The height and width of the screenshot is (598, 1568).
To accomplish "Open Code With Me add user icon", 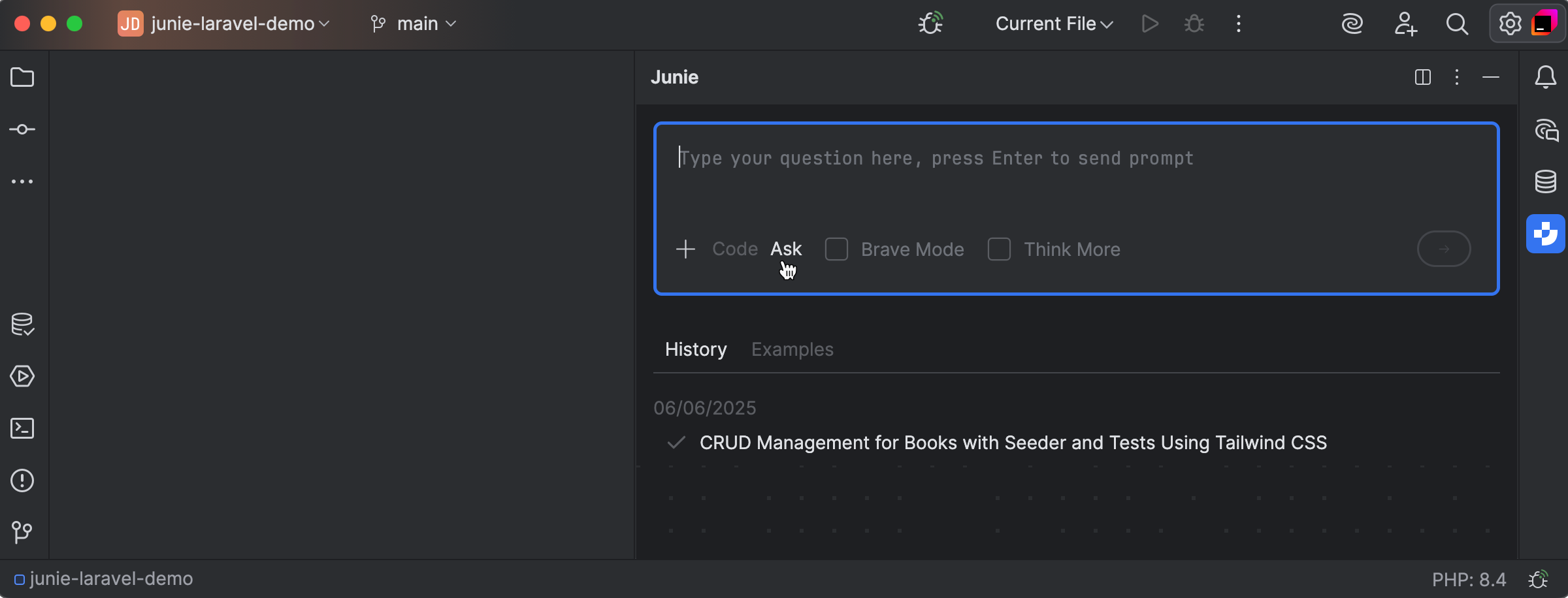I will coord(1405,24).
